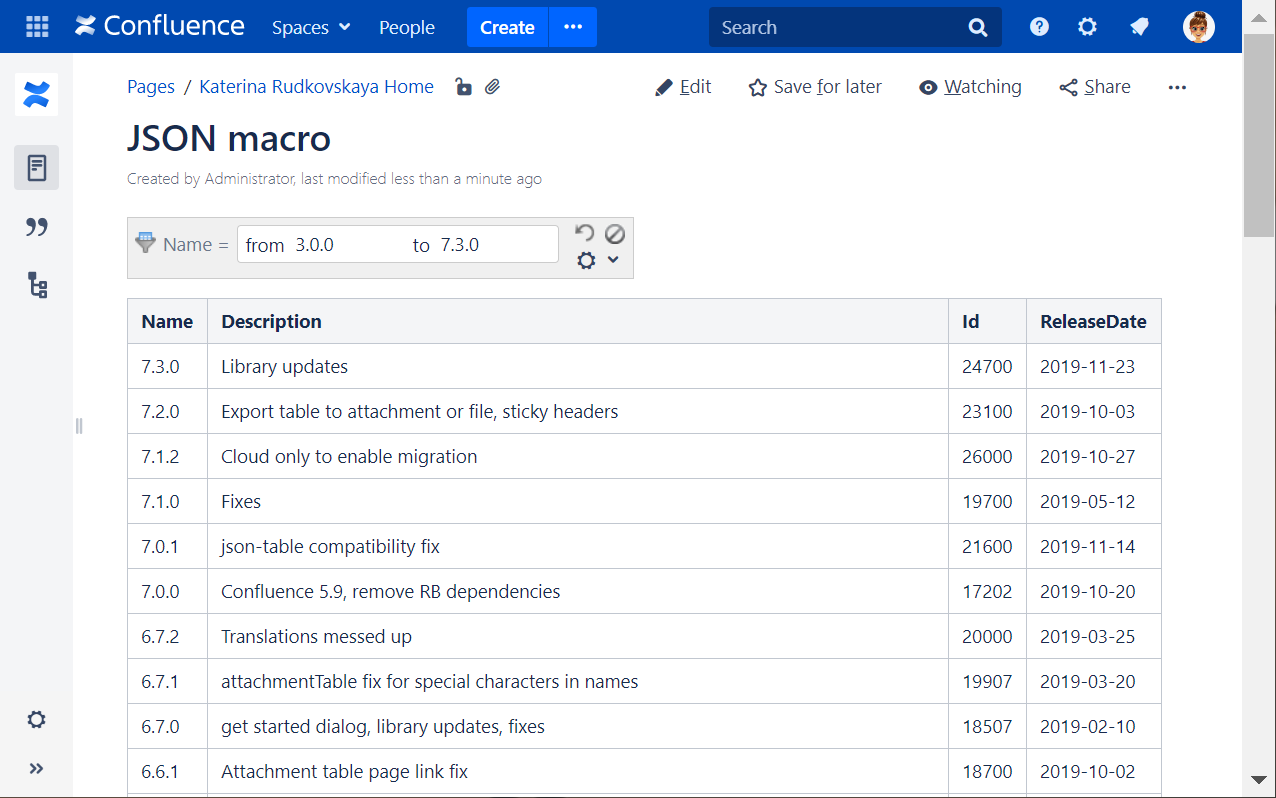Clear the filter with the cancel icon
1276x798 pixels.
coord(615,233)
